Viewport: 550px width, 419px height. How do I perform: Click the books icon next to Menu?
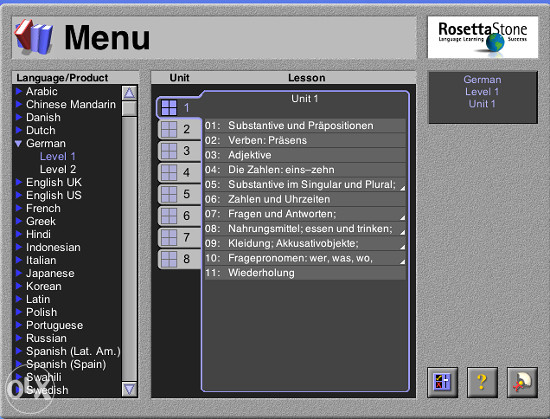click(34, 37)
